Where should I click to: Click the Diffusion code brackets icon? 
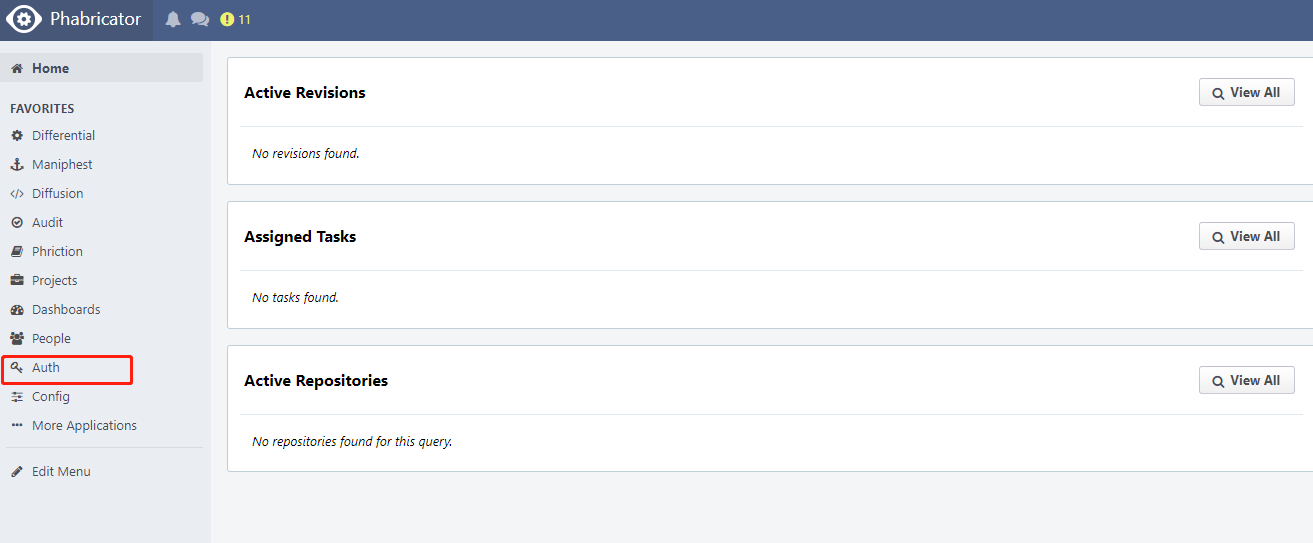click(17, 193)
